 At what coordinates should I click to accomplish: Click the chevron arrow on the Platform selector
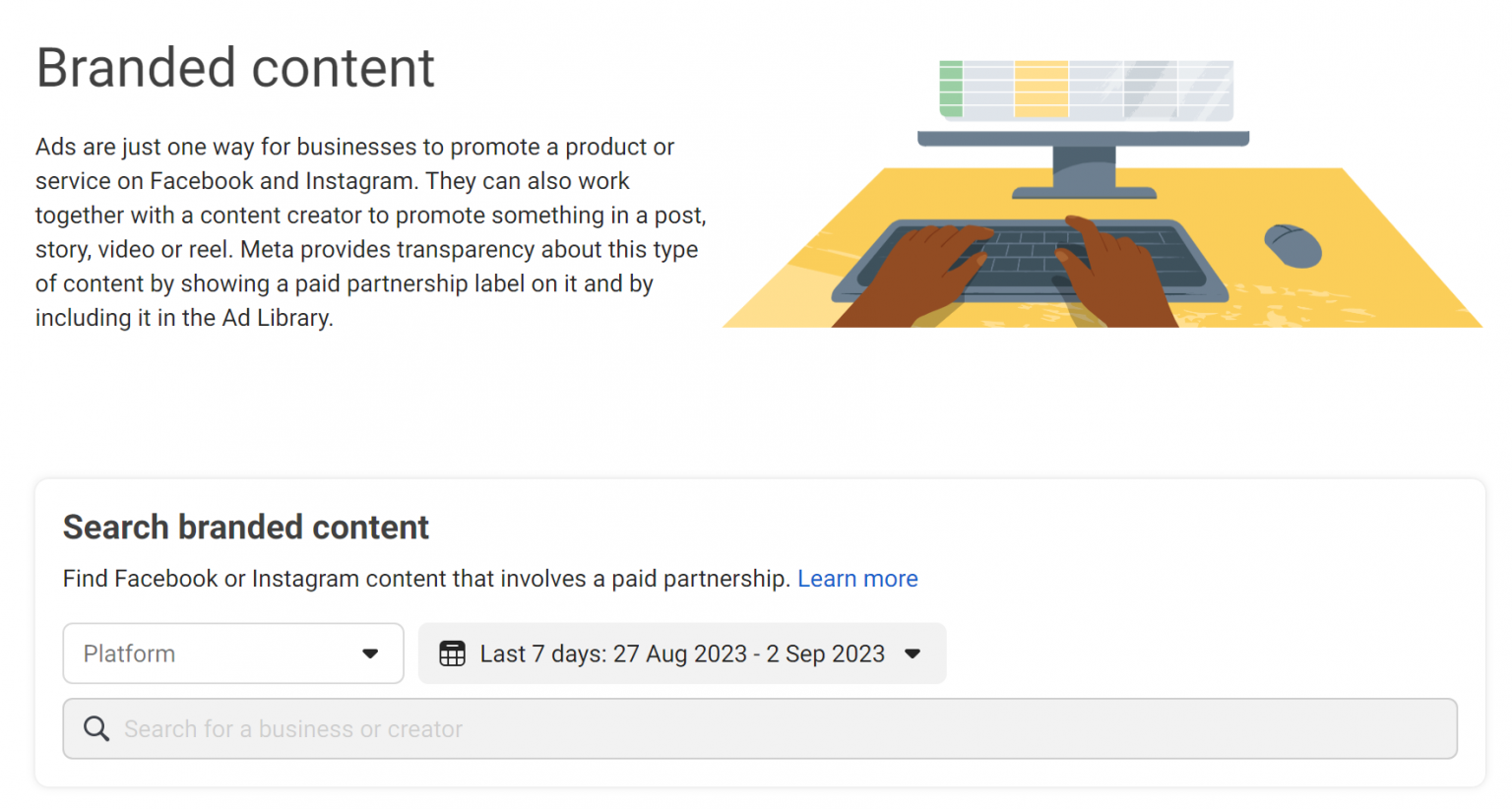[371, 653]
